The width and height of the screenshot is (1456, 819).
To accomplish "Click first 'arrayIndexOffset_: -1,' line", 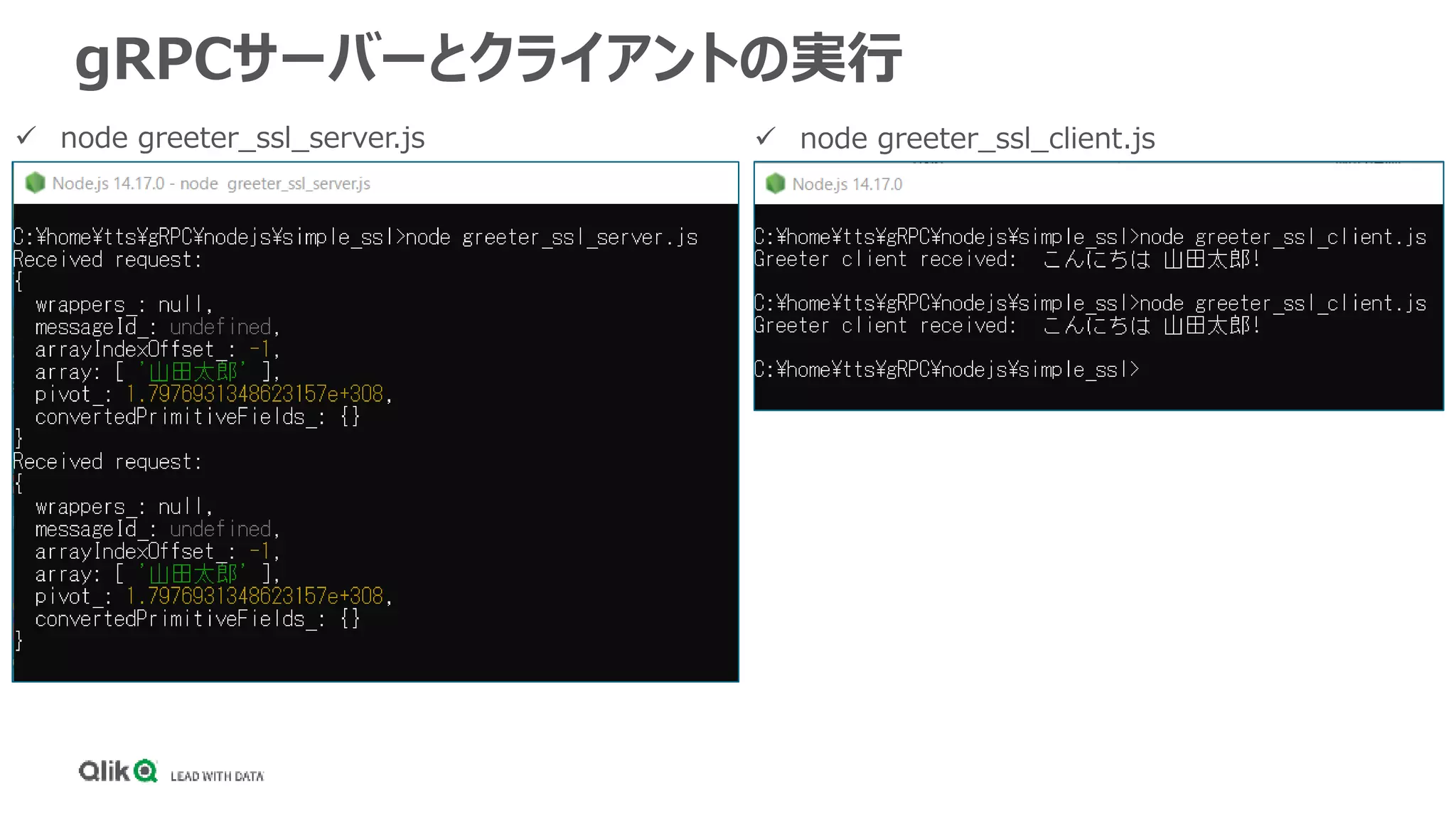I will 157,349.
